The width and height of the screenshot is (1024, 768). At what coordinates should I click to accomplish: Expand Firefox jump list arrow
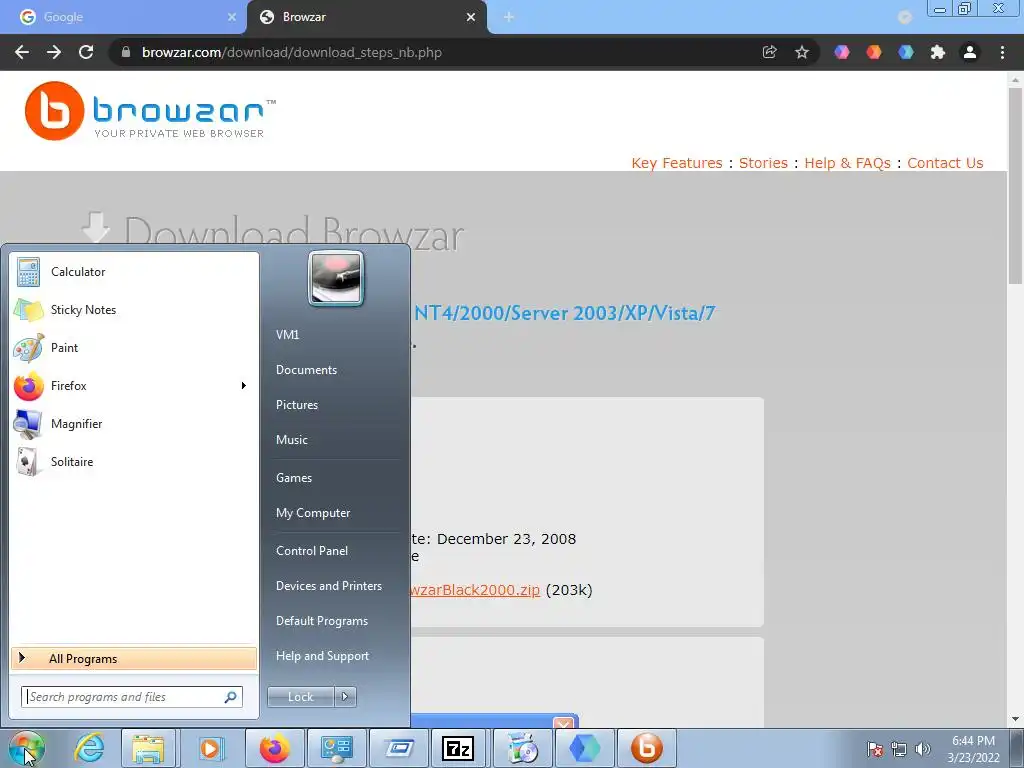coord(244,385)
